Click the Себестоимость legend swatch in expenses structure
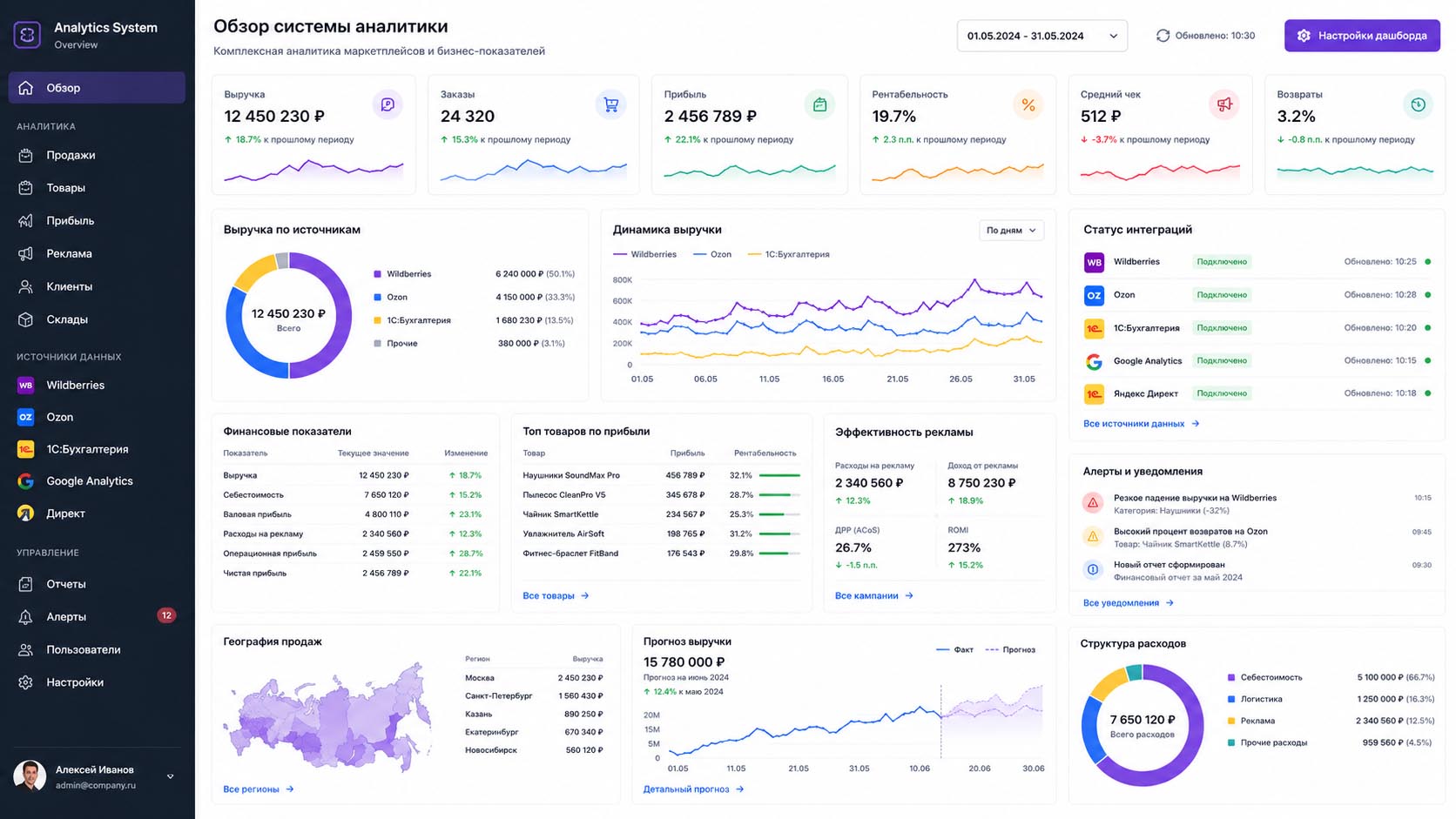Screen dimensions: 1456x819 (x=1231, y=677)
